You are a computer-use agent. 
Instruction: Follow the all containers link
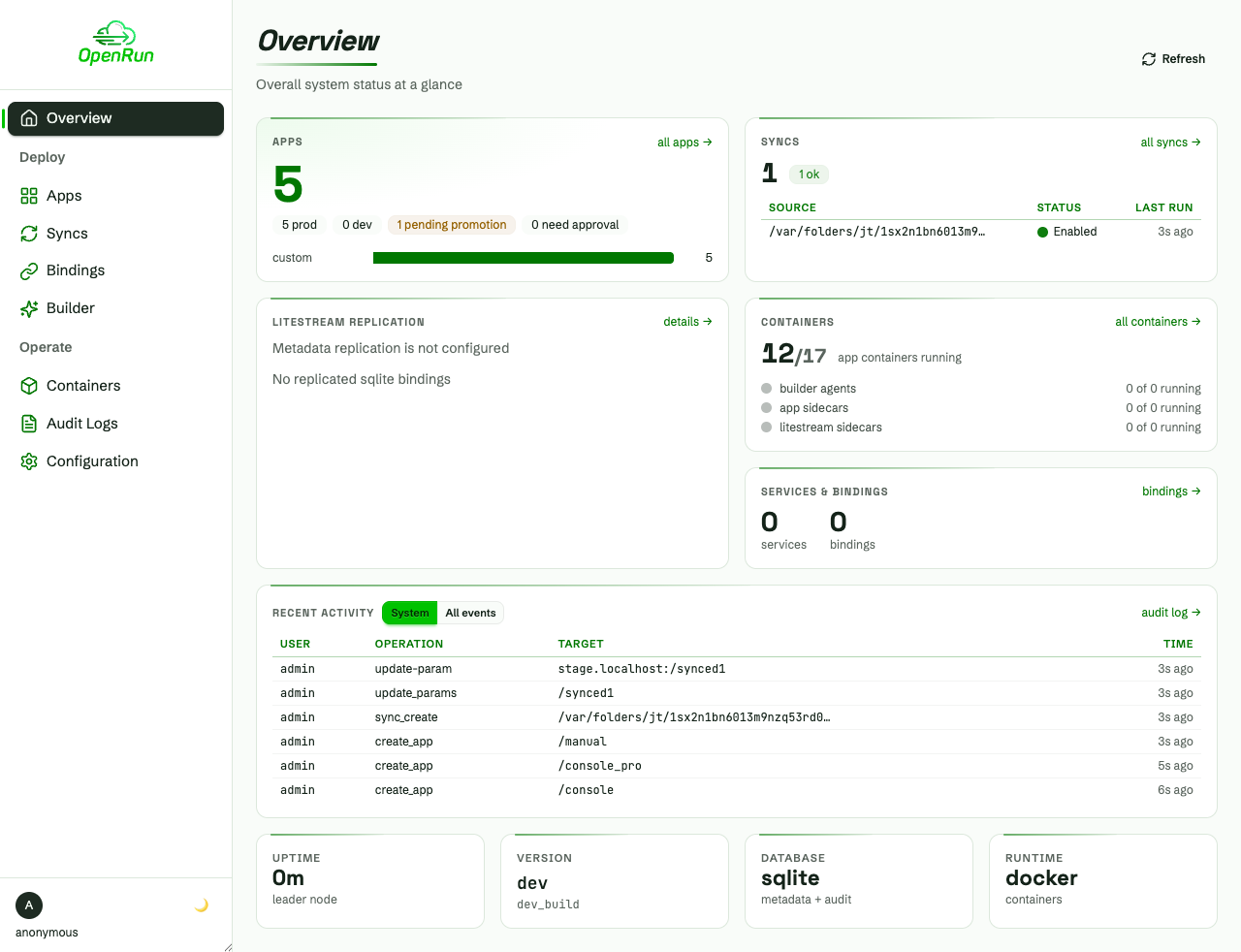[1158, 322]
